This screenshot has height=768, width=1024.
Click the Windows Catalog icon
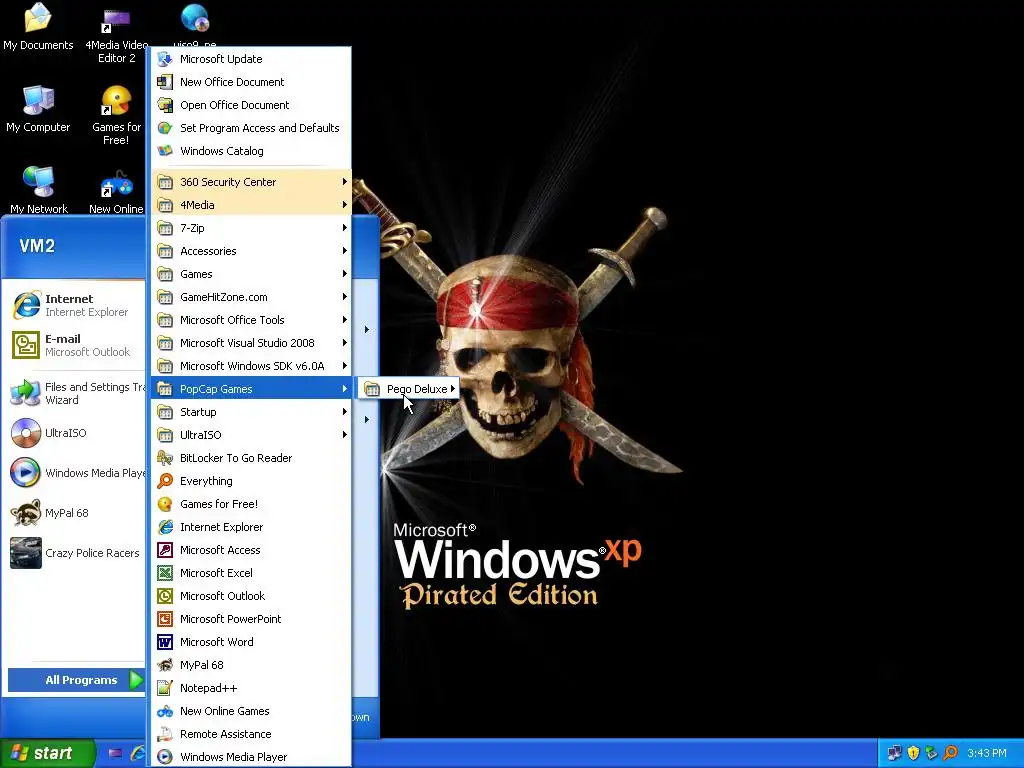(165, 151)
